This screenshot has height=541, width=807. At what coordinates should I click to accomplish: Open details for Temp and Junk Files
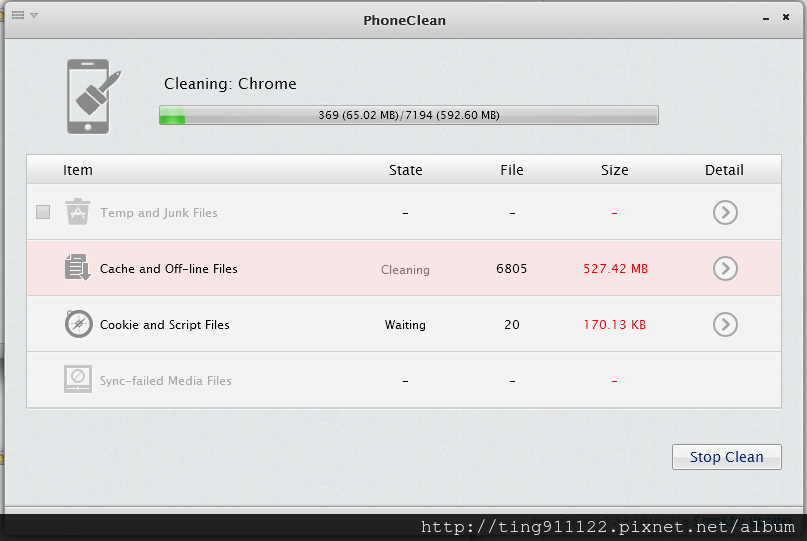pos(725,212)
